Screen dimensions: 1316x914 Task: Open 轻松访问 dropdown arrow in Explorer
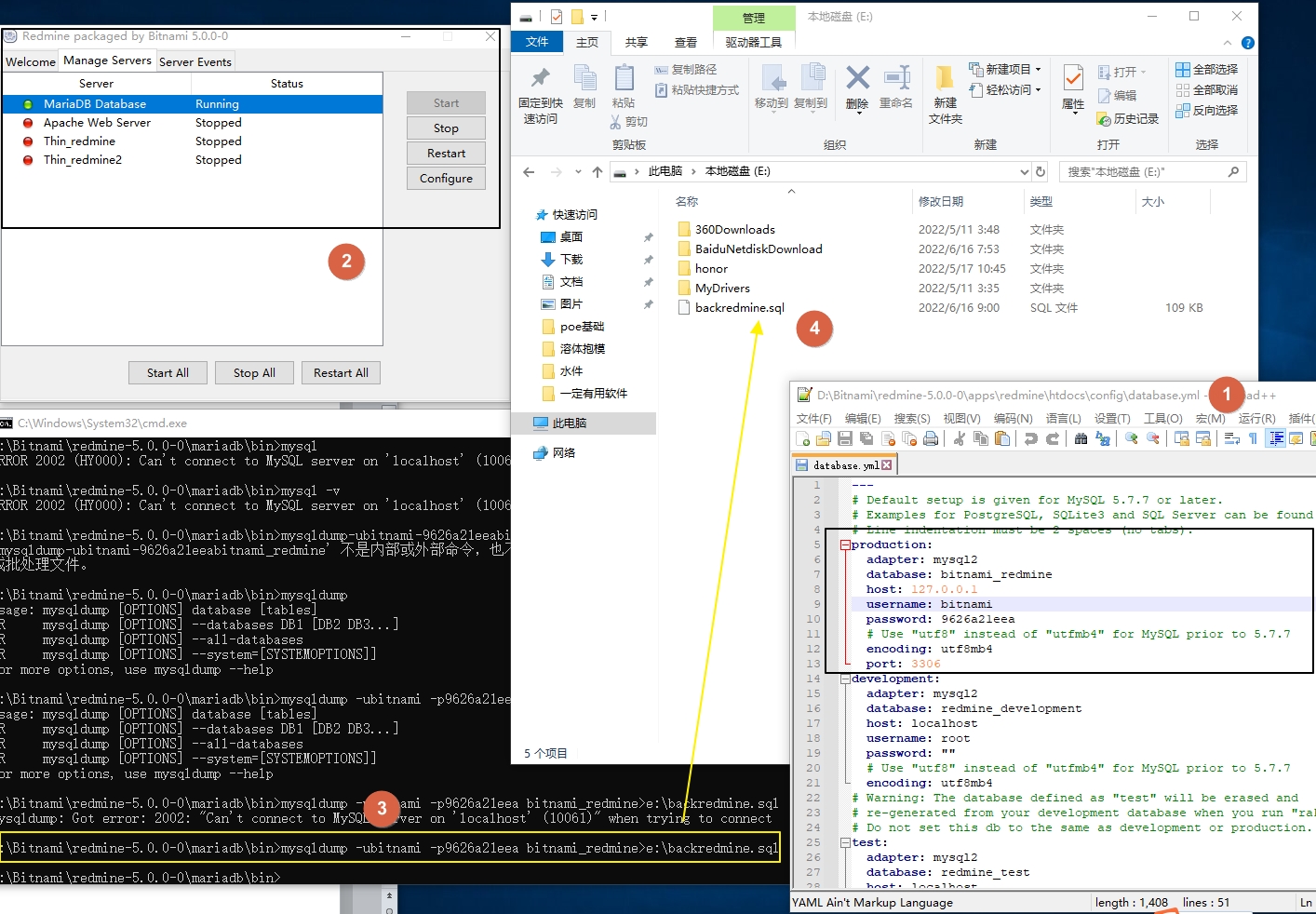coord(1039,90)
